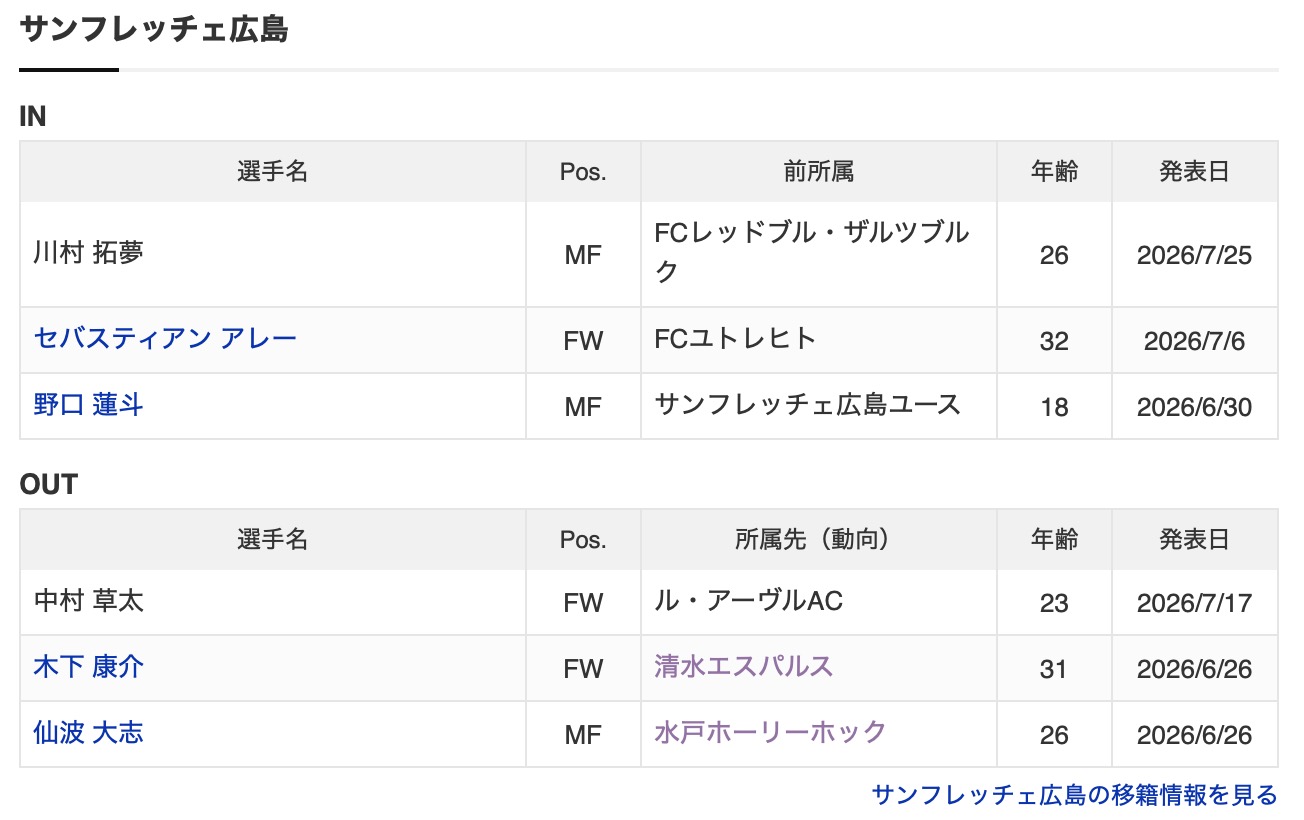Click the IN table 年齢 header

(1054, 172)
